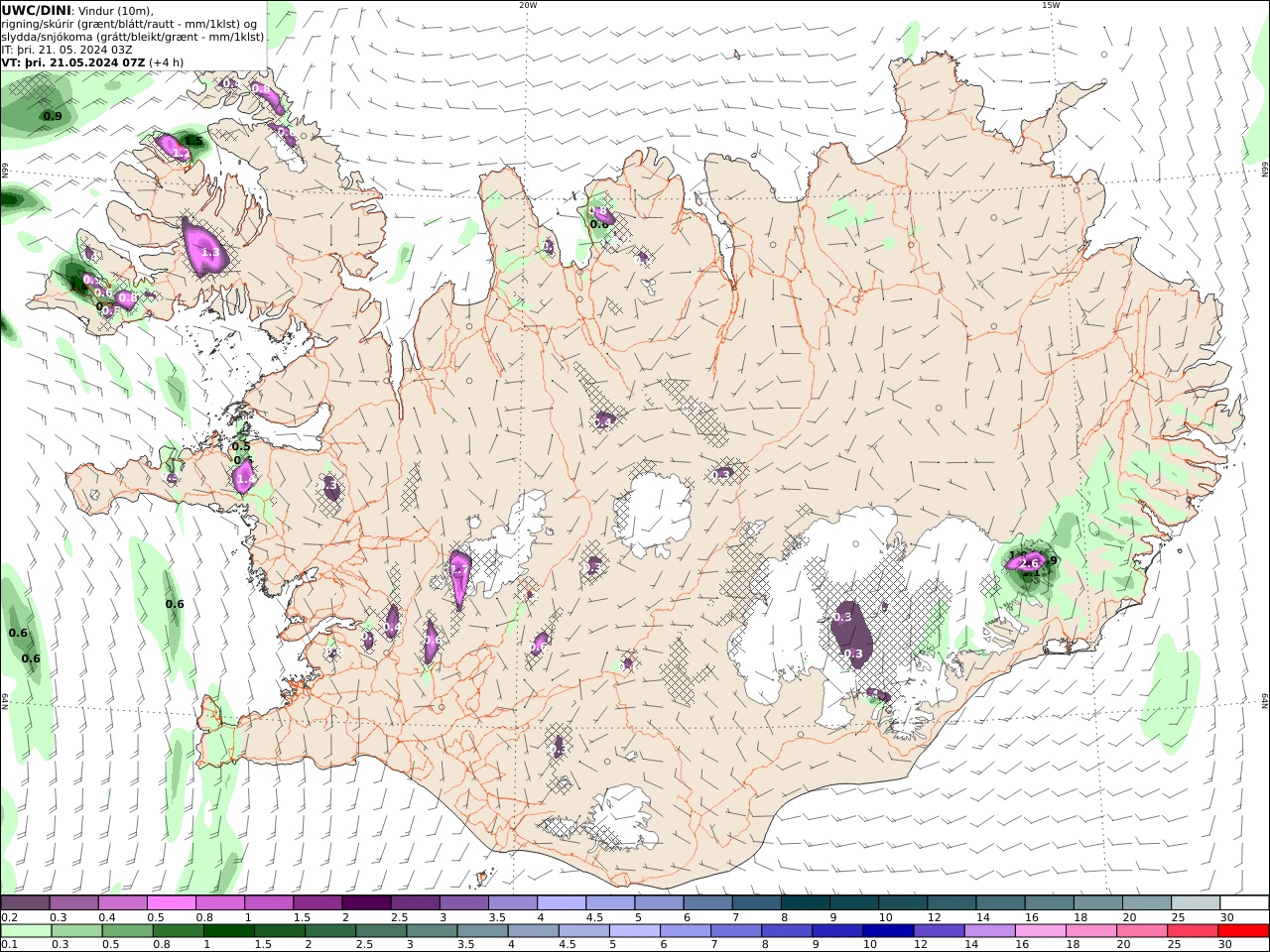Click the upper legend swatch starting at 0.2
The image size is (1270, 952).
26,903
